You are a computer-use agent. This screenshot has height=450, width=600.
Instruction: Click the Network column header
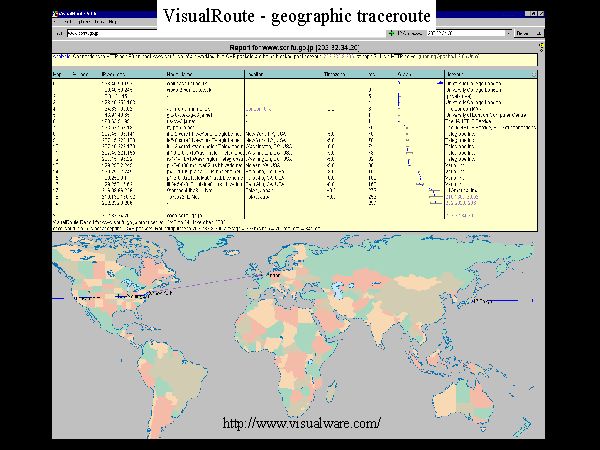tap(455, 74)
